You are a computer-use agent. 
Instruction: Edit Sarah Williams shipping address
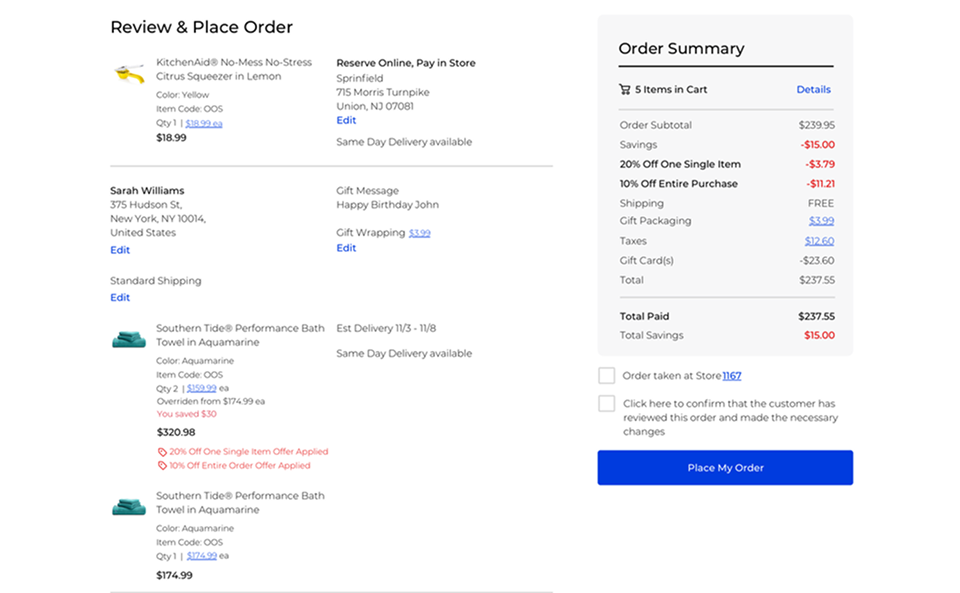(120, 250)
